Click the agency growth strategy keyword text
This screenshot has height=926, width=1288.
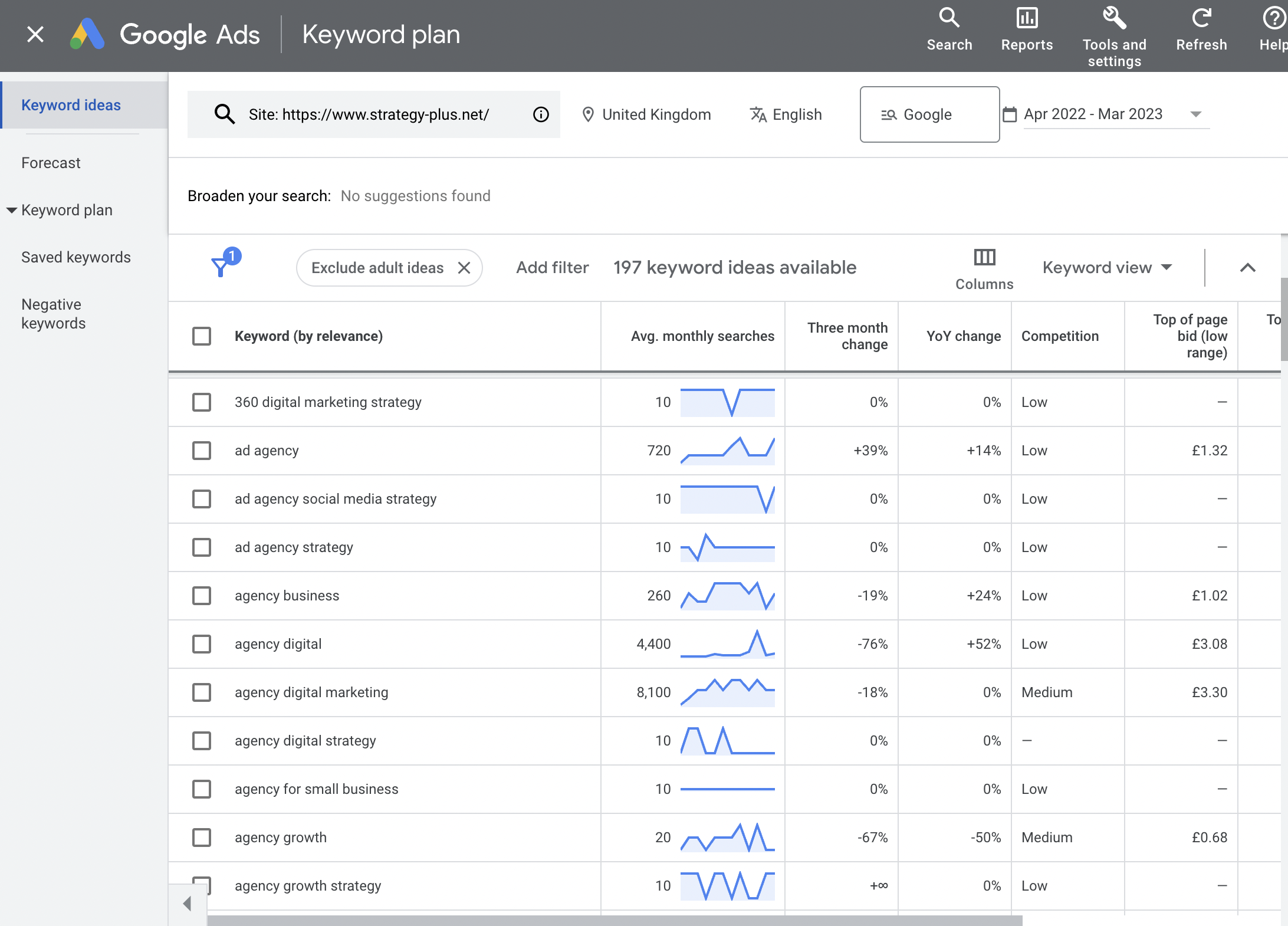coord(308,886)
